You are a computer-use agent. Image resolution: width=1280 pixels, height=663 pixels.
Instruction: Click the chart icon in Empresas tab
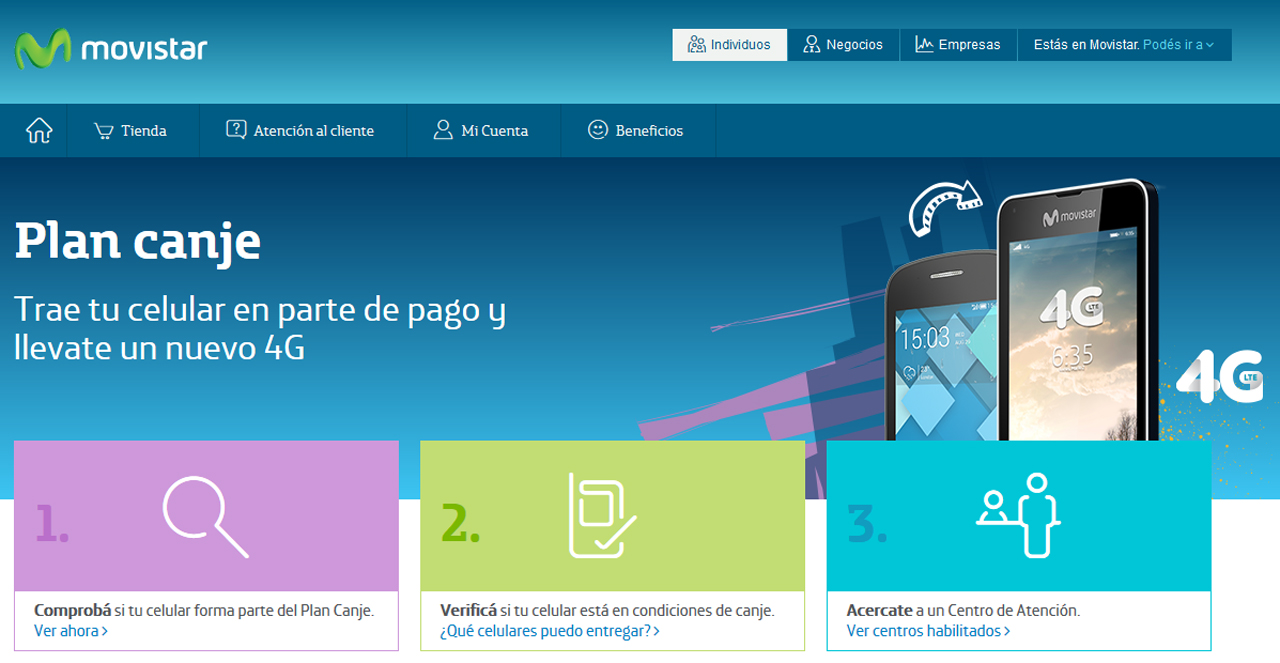pyautogui.click(x=924, y=45)
